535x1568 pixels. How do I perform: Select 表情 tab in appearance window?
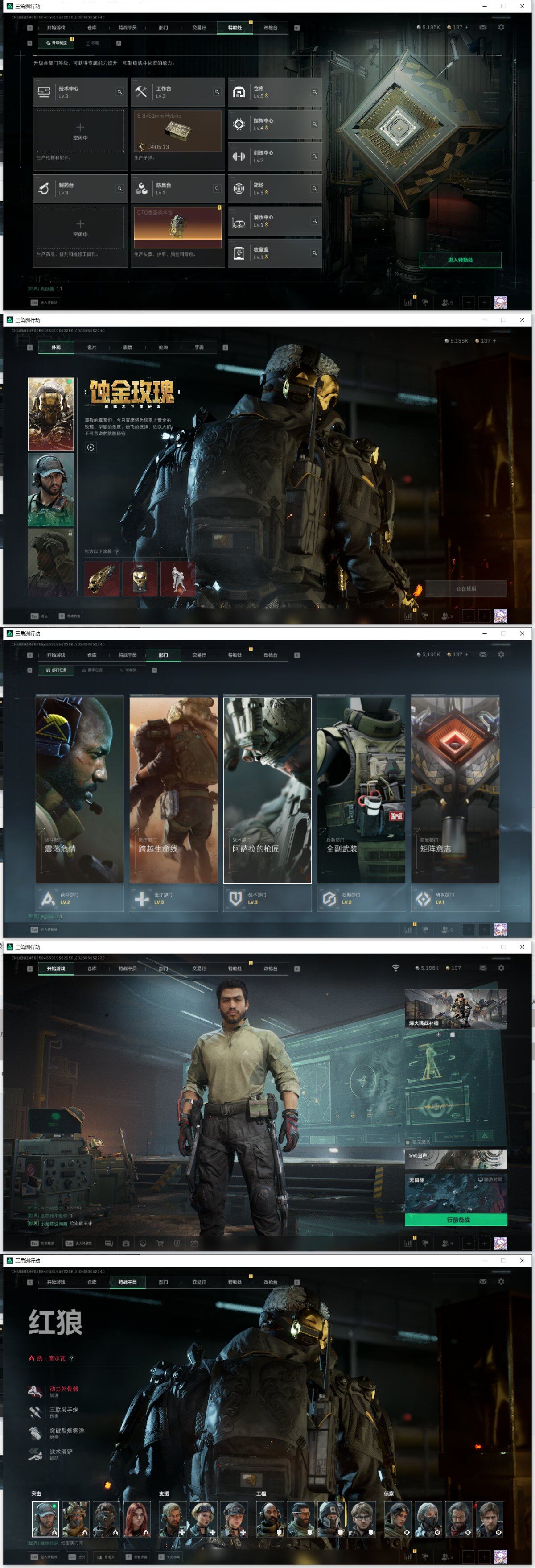coord(128,348)
